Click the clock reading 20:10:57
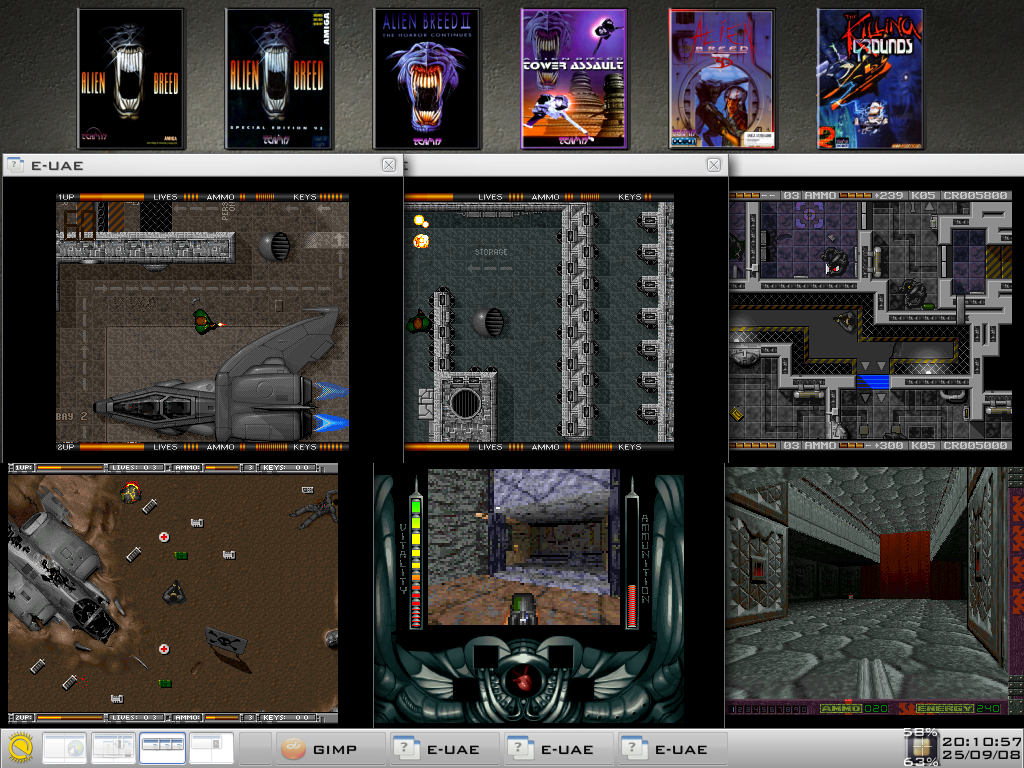The height and width of the screenshot is (768, 1024). tap(981, 742)
